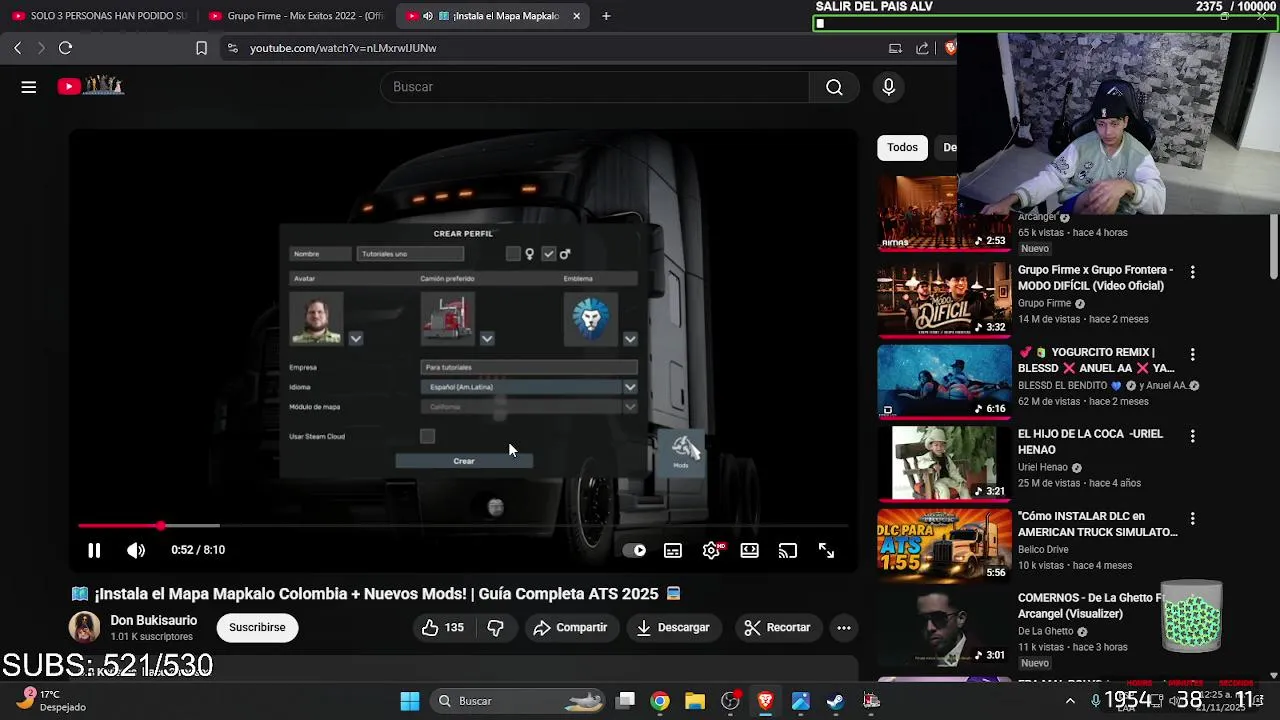Mute audio on the playing browser tab
The width and height of the screenshot is (1280, 720).
pos(428,16)
